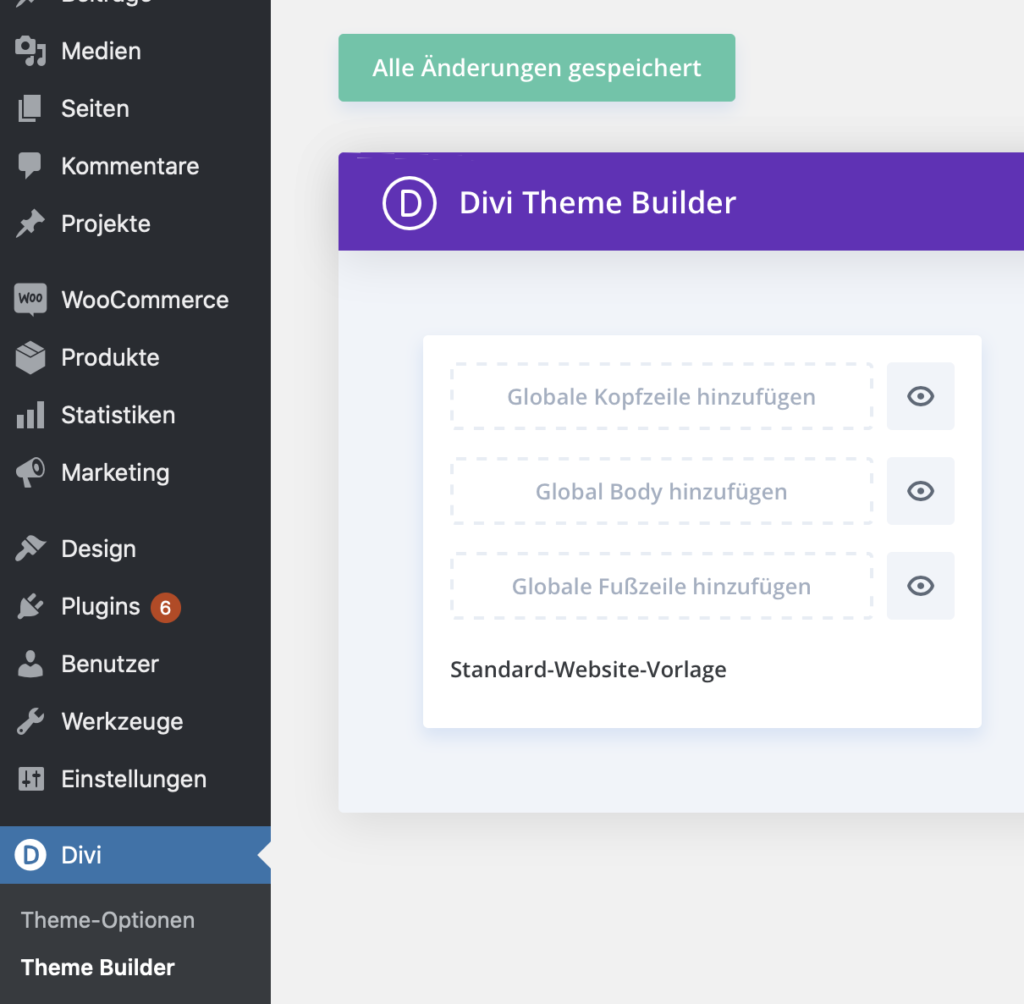Open the Medien menu

[135, 51]
